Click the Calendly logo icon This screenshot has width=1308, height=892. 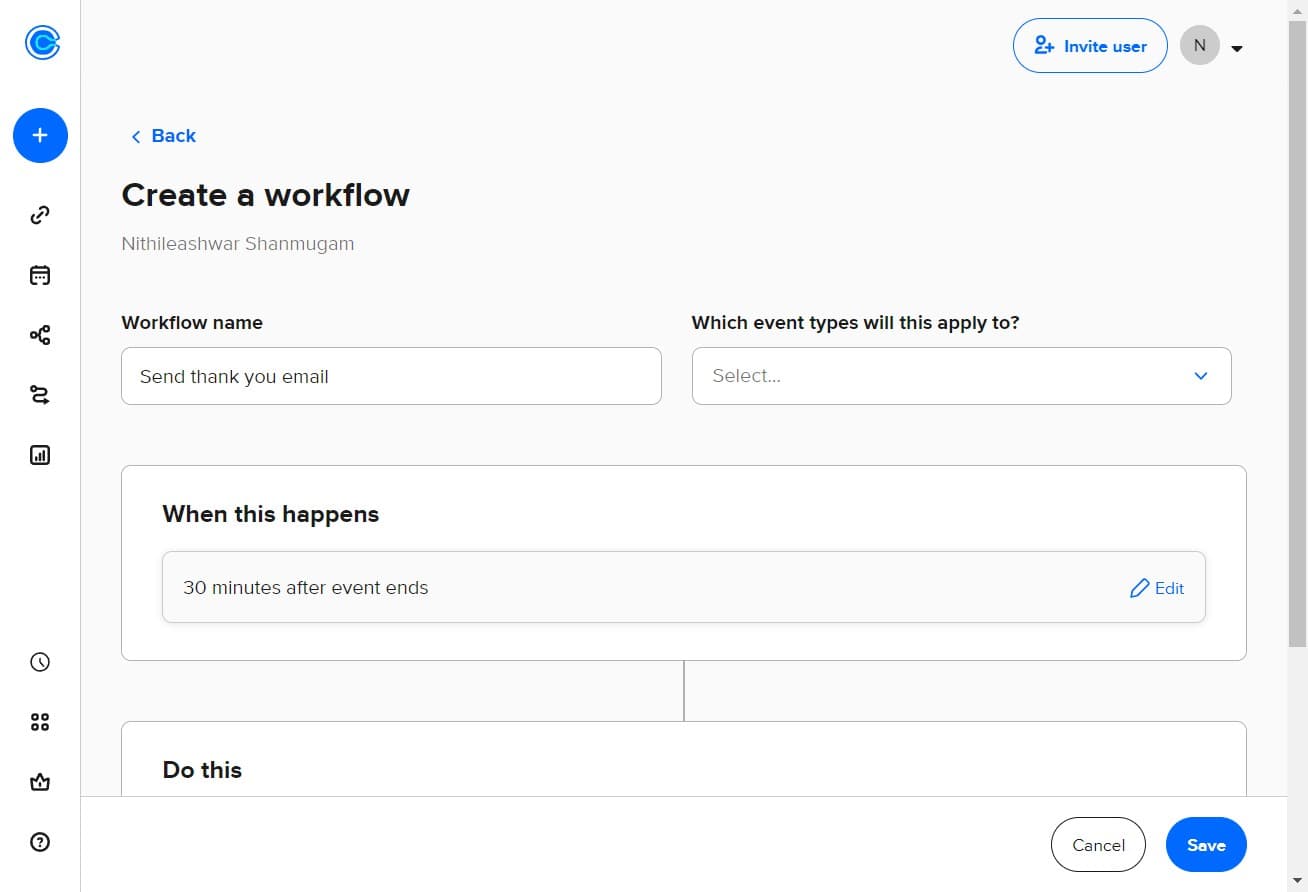click(41, 43)
